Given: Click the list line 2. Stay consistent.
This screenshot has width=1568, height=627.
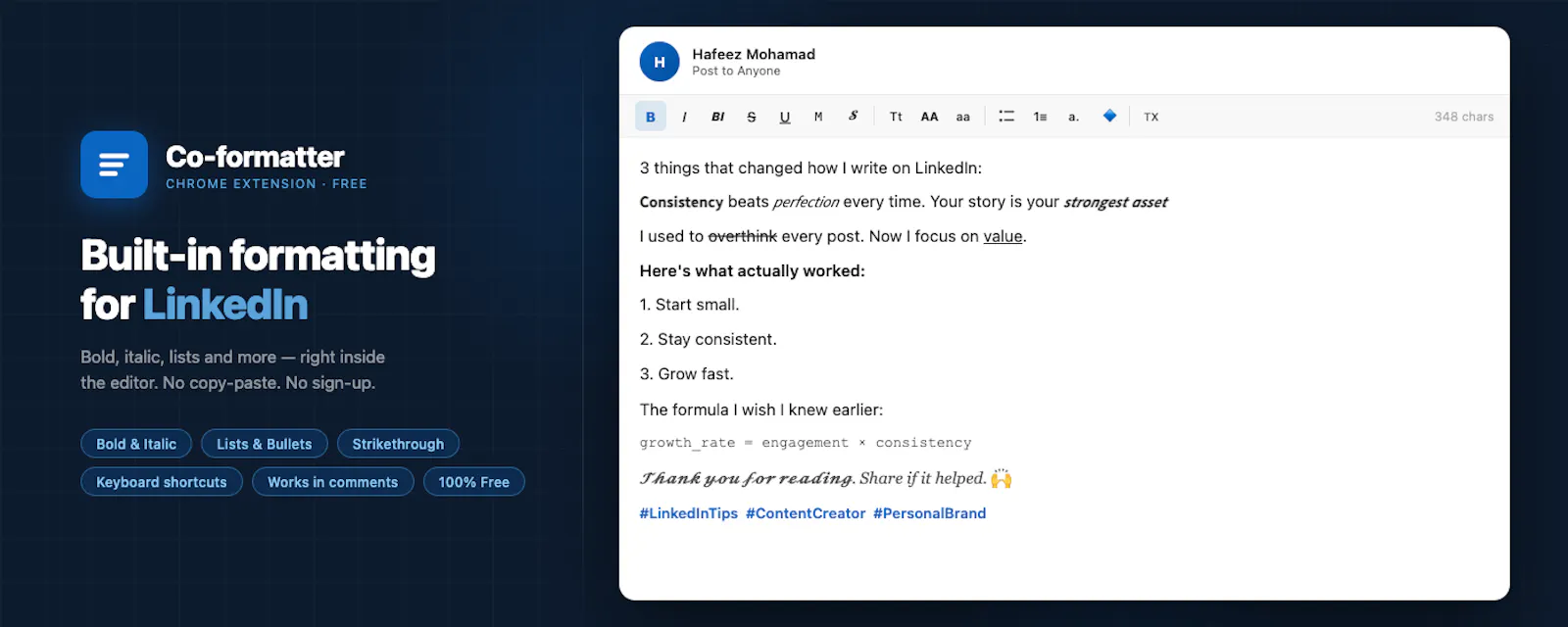Looking at the screenshot, I should (709, 339).
